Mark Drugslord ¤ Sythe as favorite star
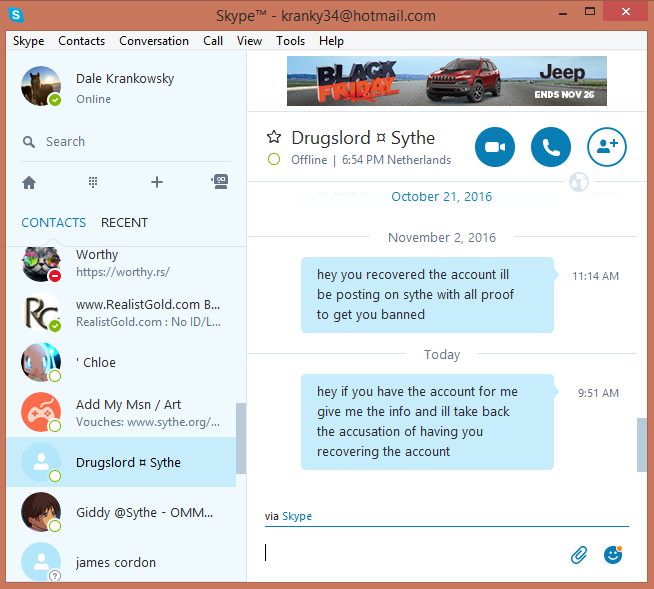Screen dimensions: 654x589 [274, 137]
